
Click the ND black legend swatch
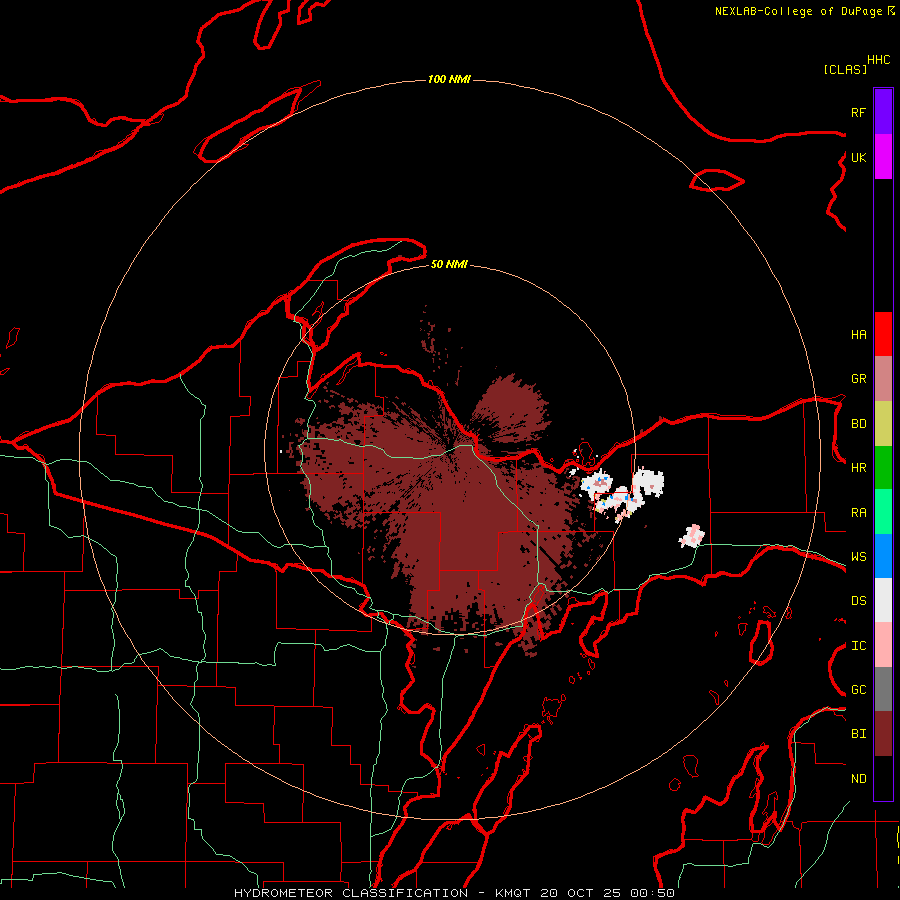click(883, 778)
